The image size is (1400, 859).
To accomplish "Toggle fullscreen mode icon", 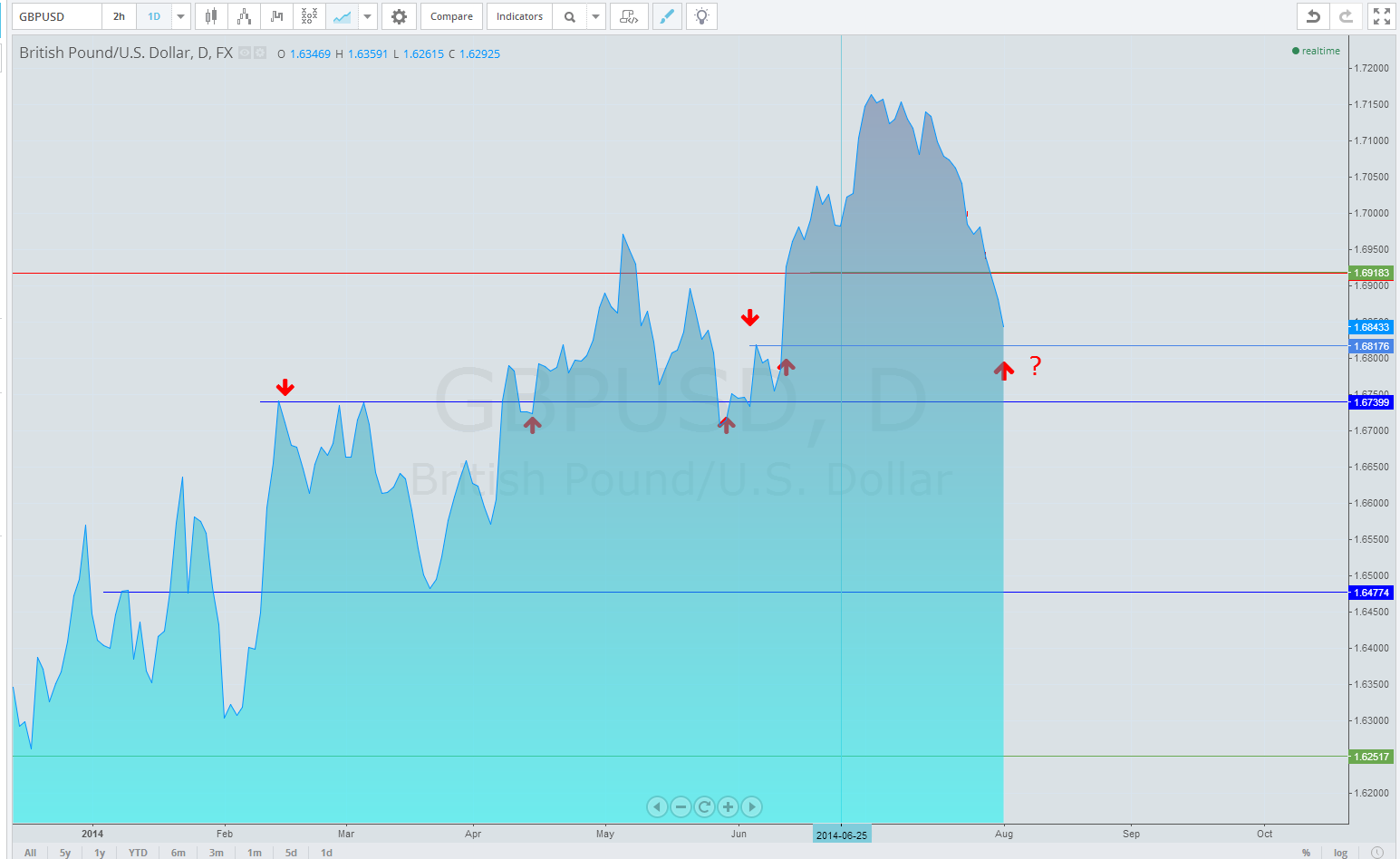I will (x=1381, y=16).
